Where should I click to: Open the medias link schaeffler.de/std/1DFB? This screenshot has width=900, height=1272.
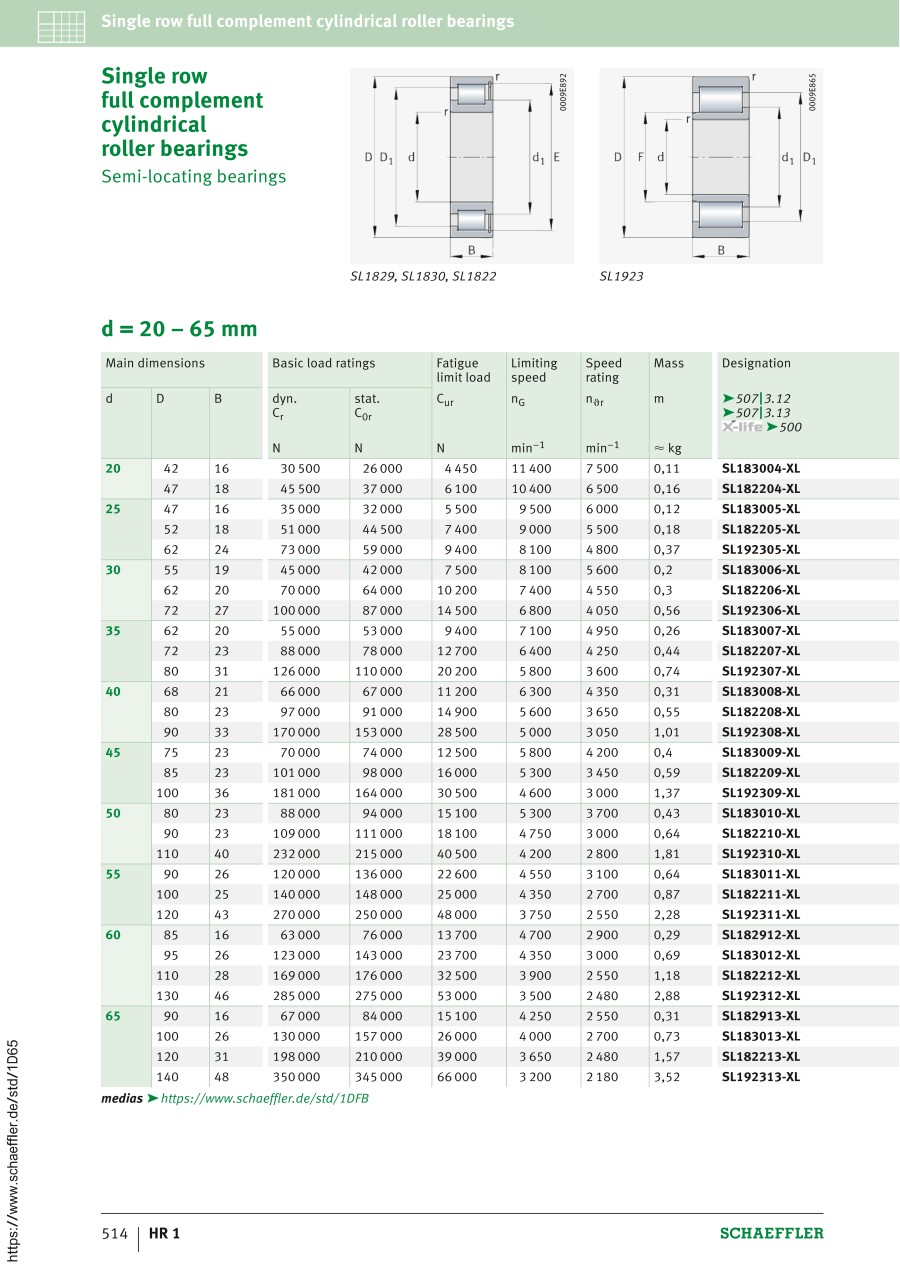coord(265,1098)
